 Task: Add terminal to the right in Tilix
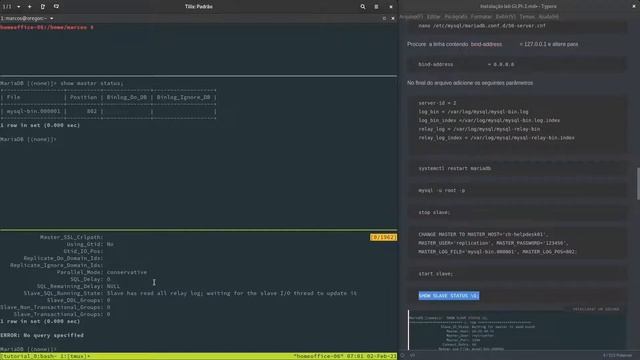43,7
